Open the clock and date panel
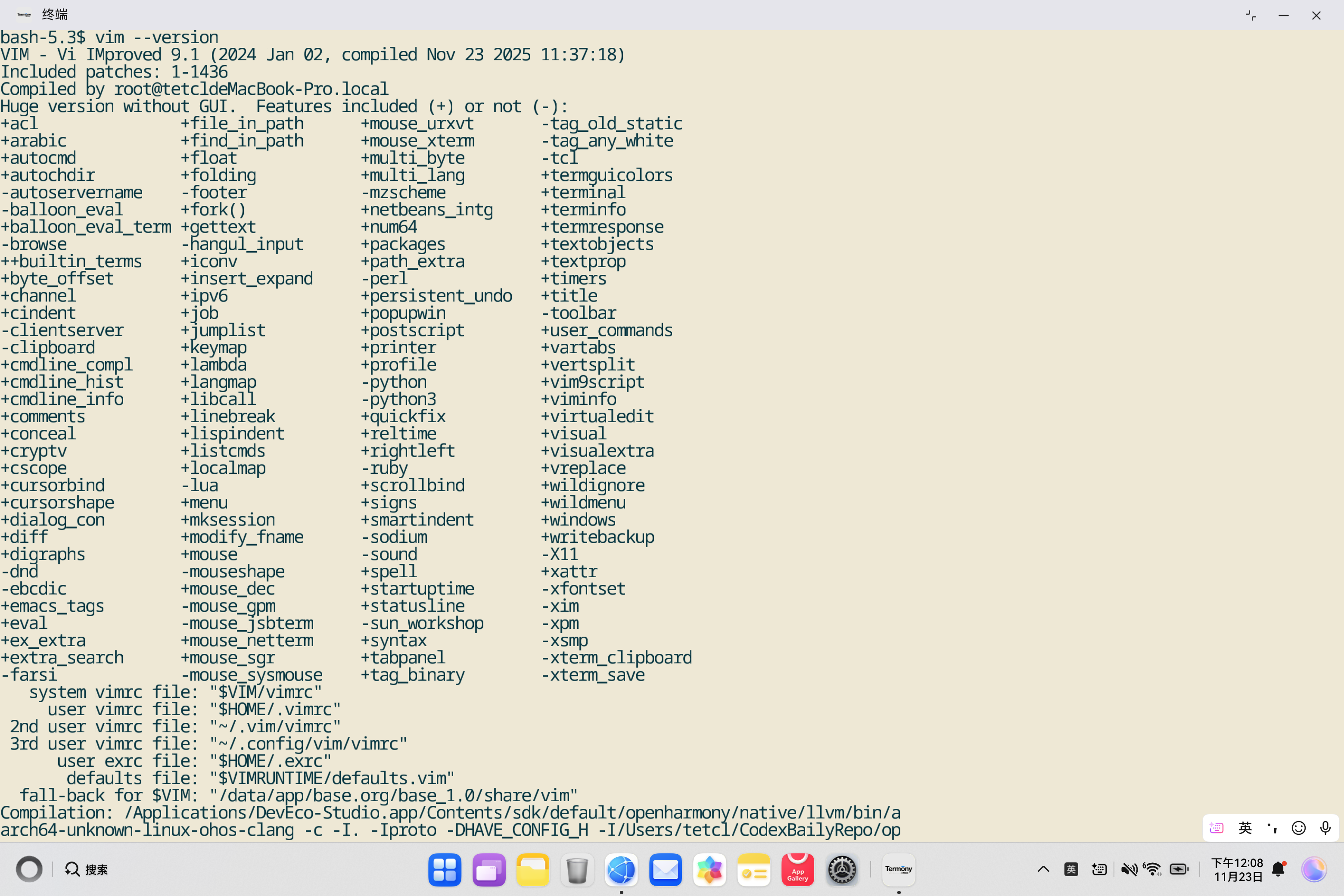This screenshot has height=896, width=1344. 1237,870
